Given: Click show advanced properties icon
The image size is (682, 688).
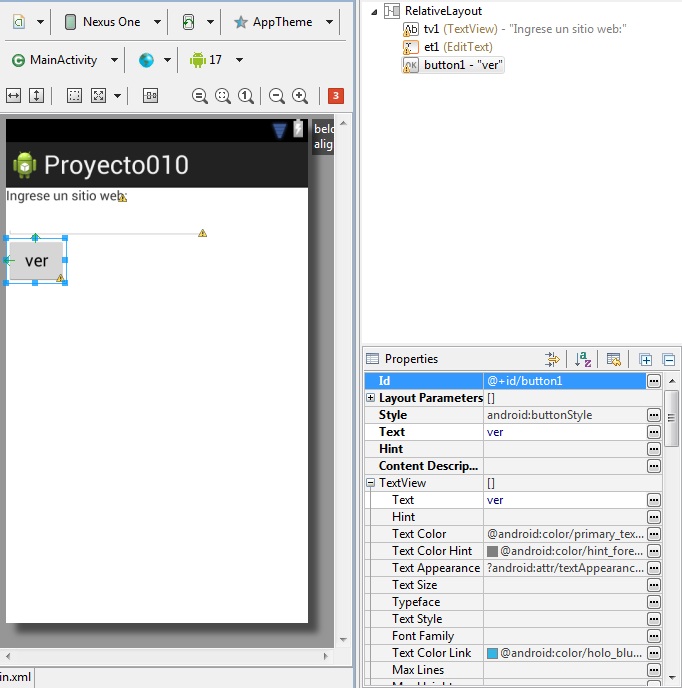Looking at the screenshot, I should [x=552, y=359].
